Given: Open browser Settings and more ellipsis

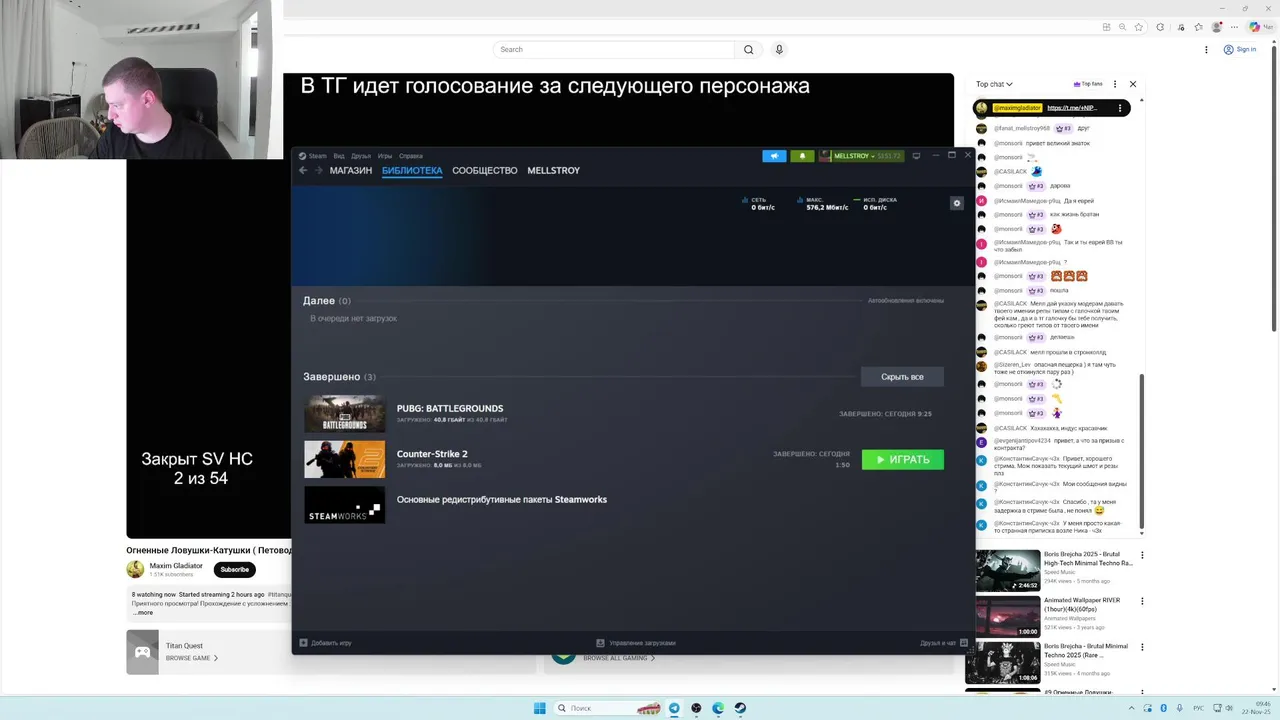Looking at the screenshot, I should coord(1235,27).
